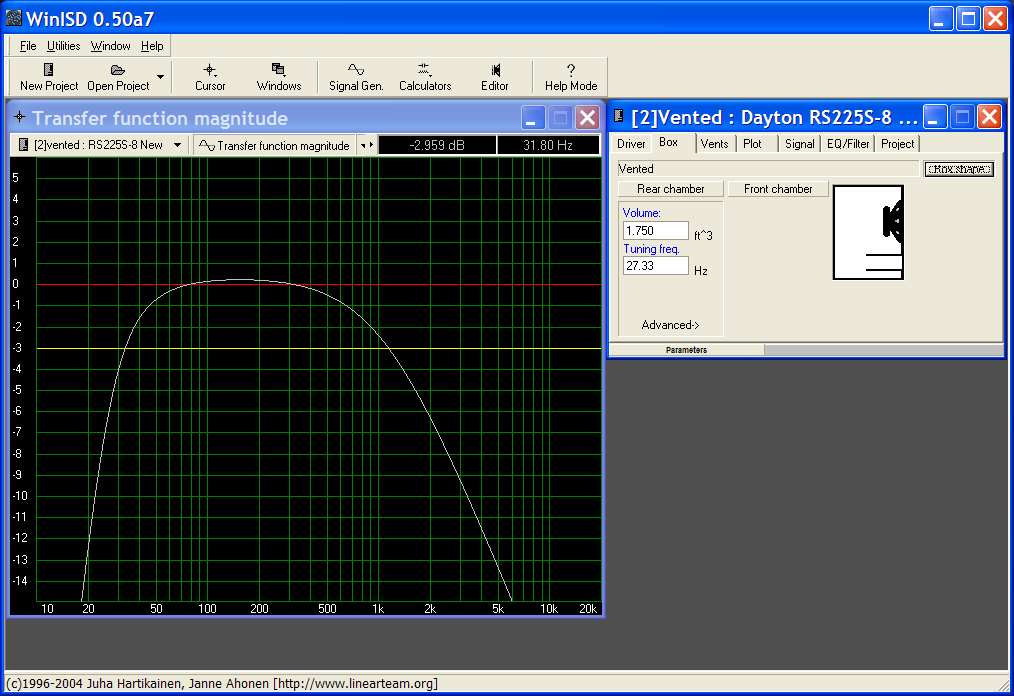Enable Help Mode

coord(570,77)
